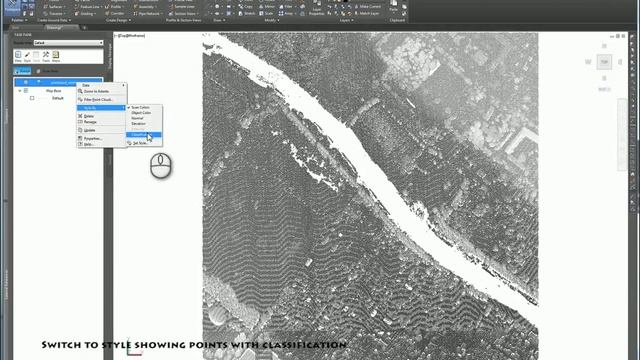Choose Set Style in the submenu
This screenshot has width=640, height=360.
pos(144,143)
